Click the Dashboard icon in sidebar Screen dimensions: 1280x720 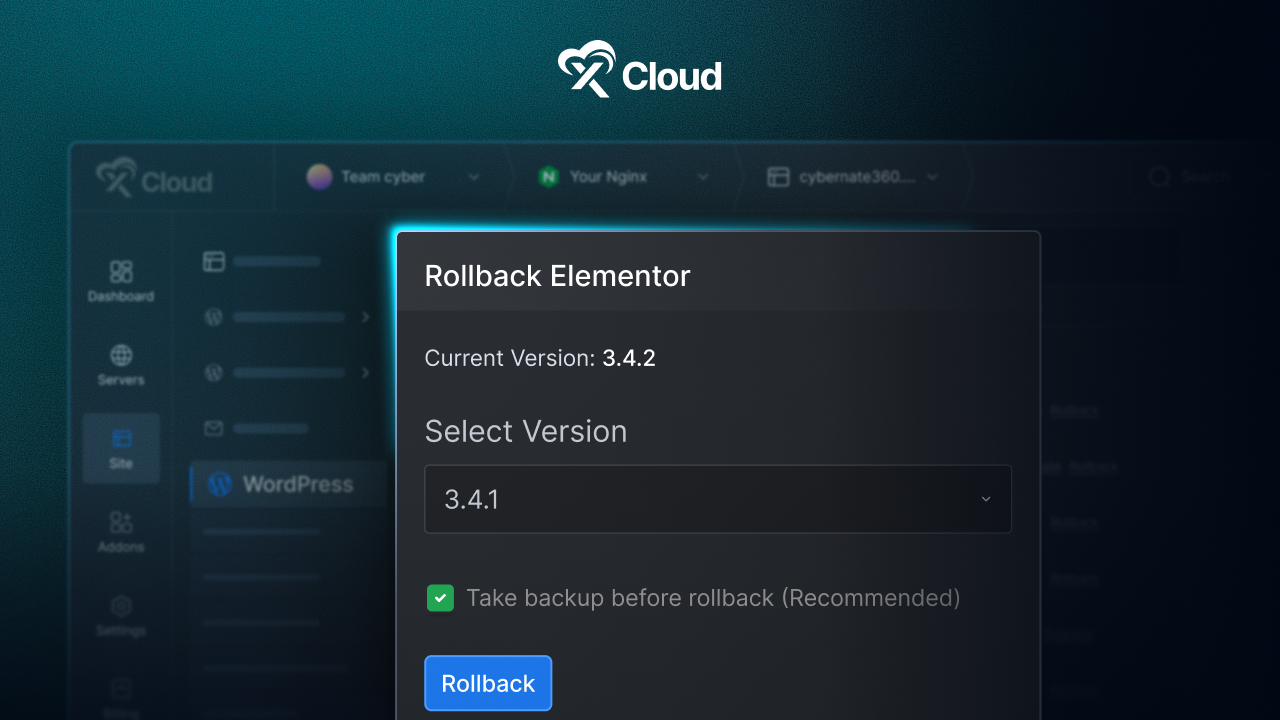(x=121, y=272)
